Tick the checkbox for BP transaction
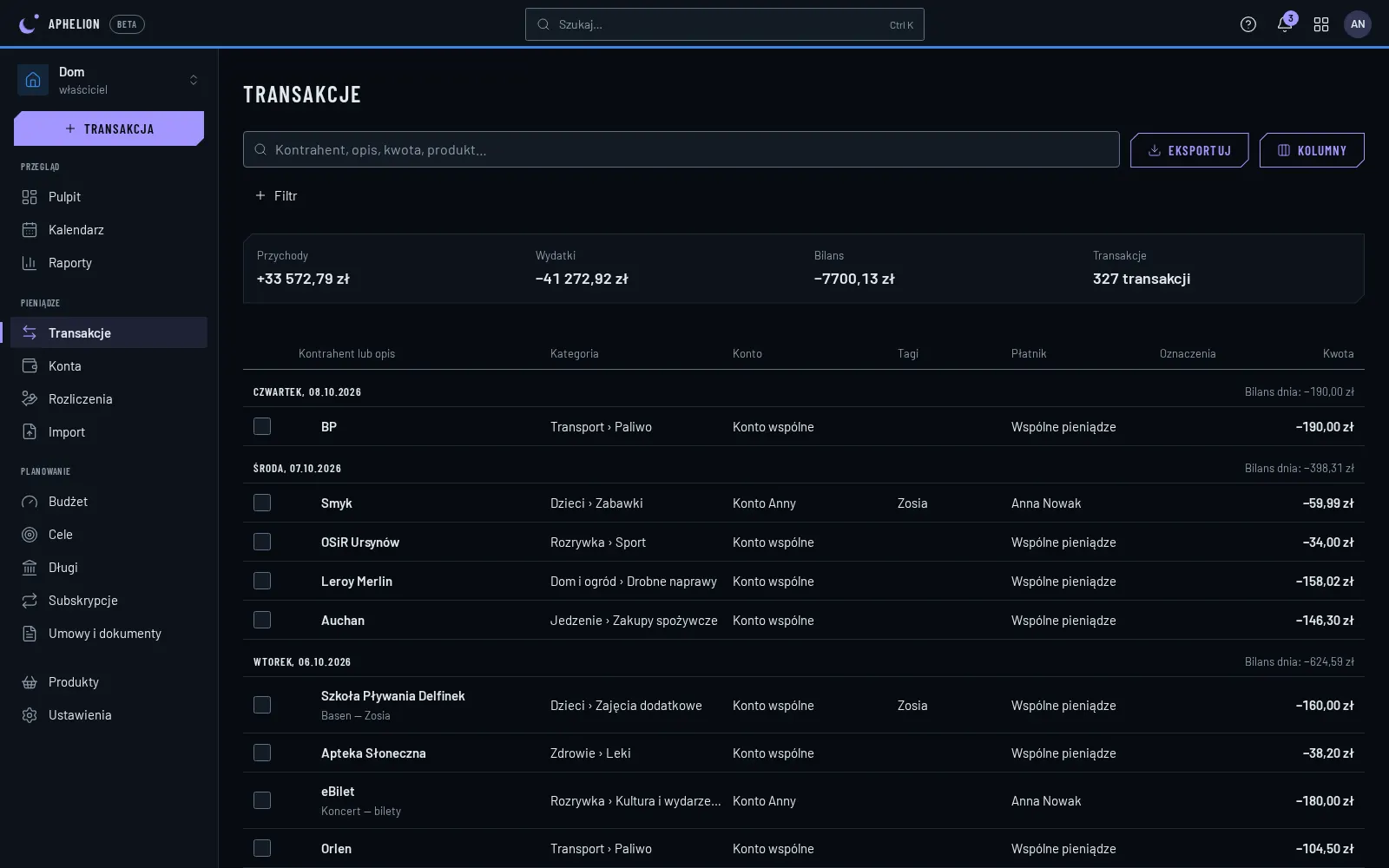1389x868 pixels. [x=262, y=426]
